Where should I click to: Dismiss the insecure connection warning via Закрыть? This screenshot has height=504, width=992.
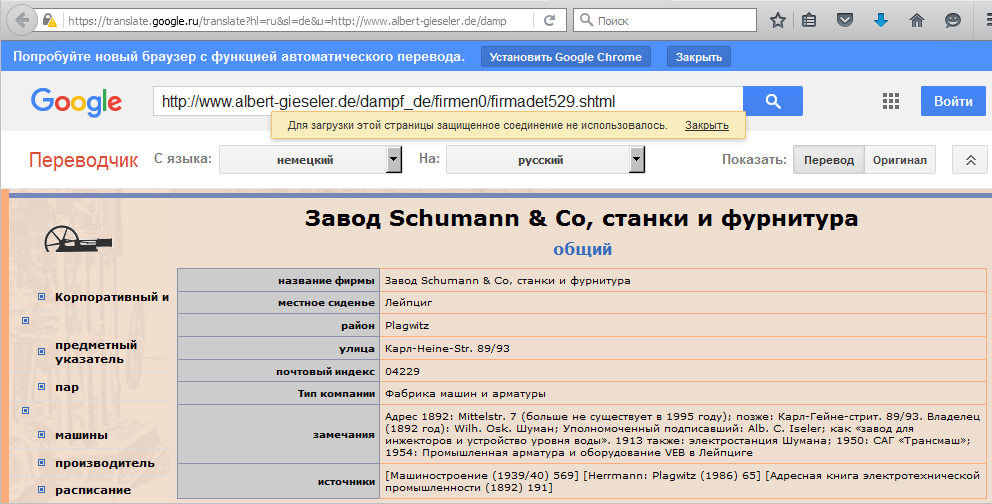click(x=707, y=126)
